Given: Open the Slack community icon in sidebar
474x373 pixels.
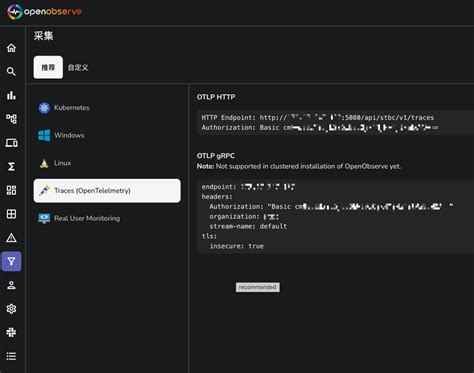Looking at the screenshot, I should 11,332.
